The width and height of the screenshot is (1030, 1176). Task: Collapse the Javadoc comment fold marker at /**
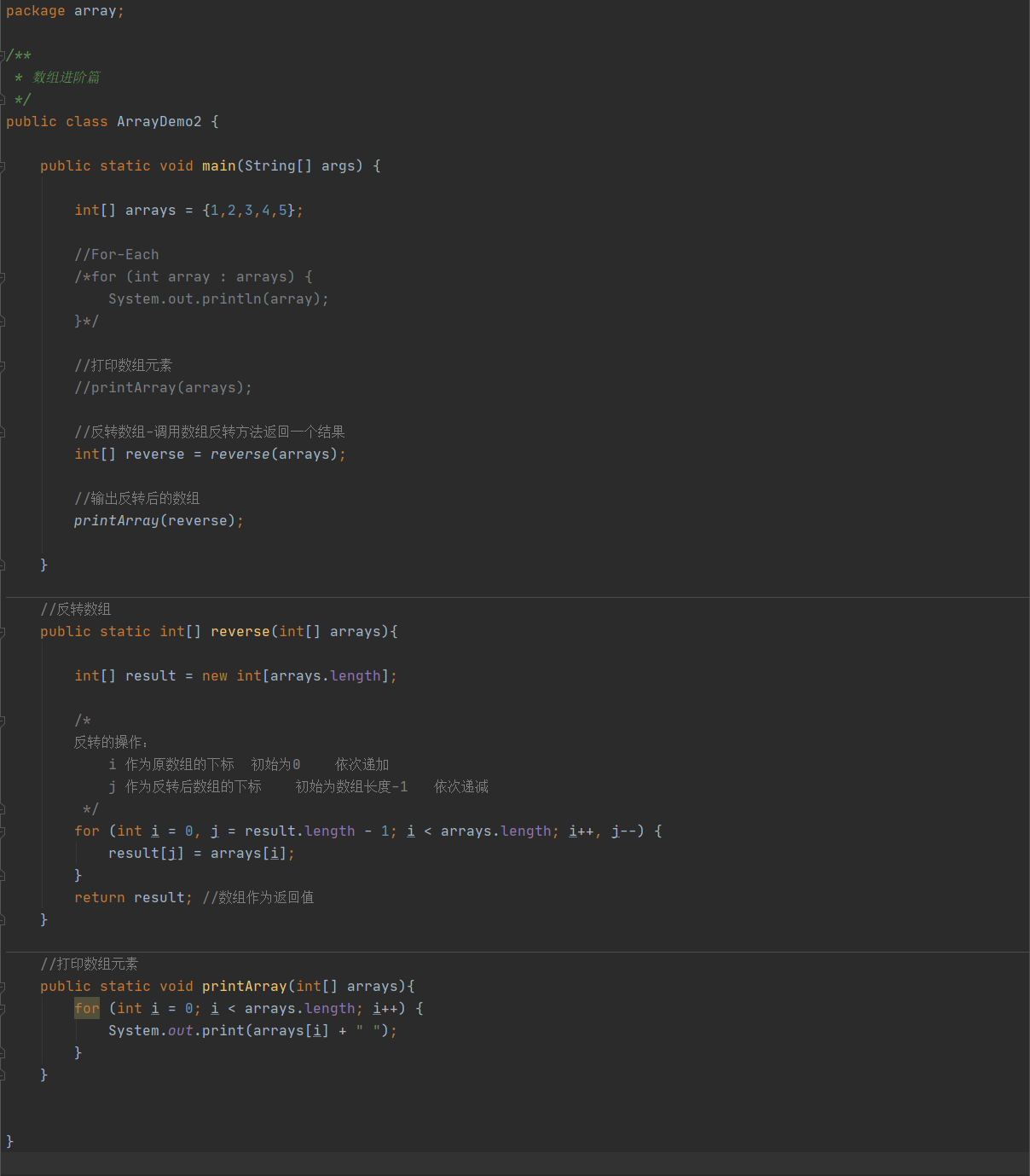[x=3, y=55]
